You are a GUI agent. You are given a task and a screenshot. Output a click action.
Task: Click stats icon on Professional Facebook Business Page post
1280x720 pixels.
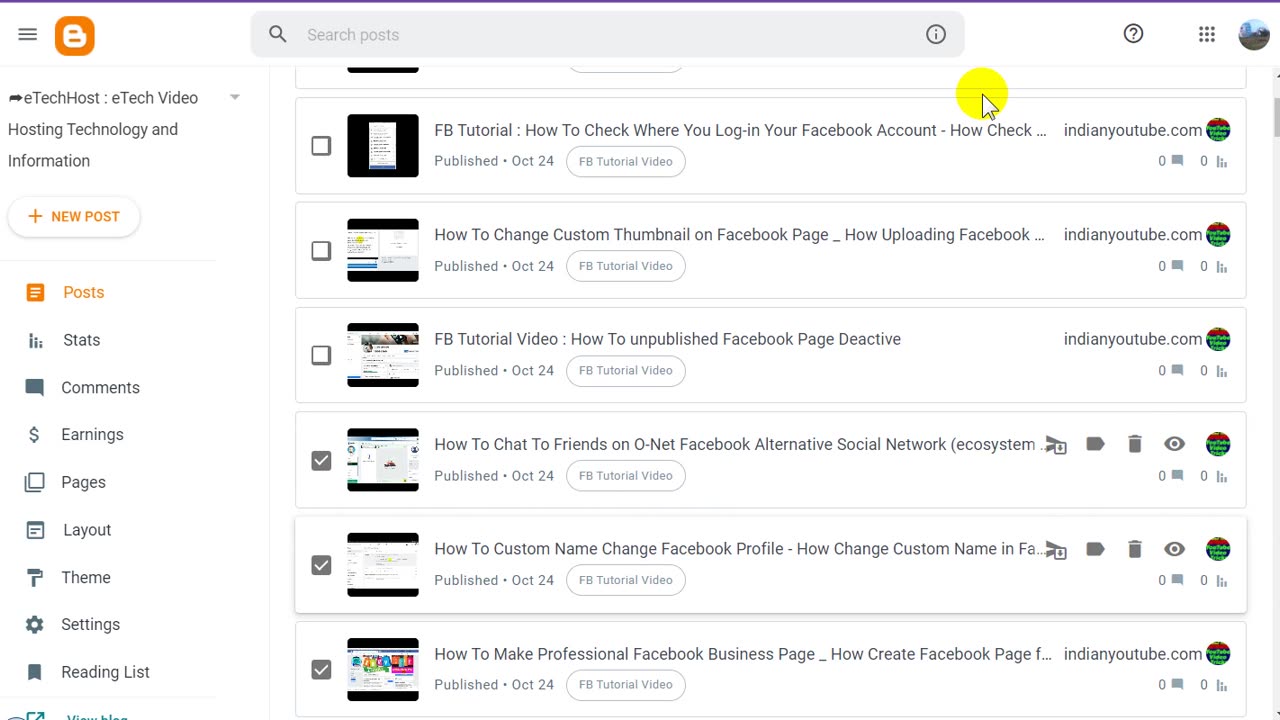coord(1221,685)
